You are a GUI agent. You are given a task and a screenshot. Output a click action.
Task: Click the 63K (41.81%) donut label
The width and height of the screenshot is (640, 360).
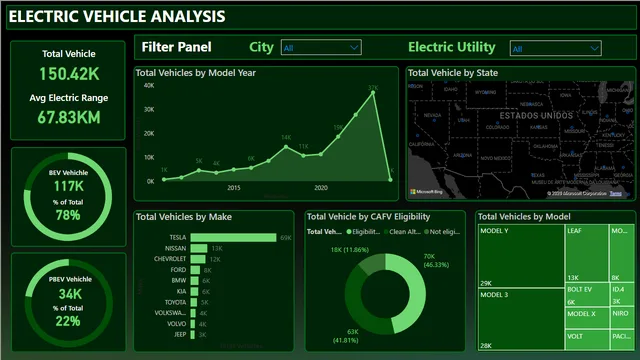pyautogui.click(x=346, y=336)
